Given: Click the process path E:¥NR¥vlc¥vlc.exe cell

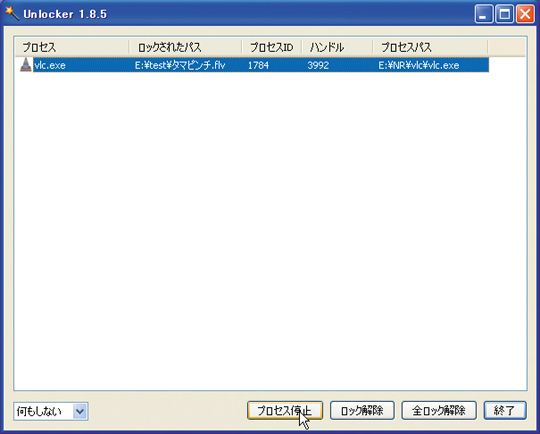Looking at the screenshot, I should pyautogui.click(x=419, y=65).
